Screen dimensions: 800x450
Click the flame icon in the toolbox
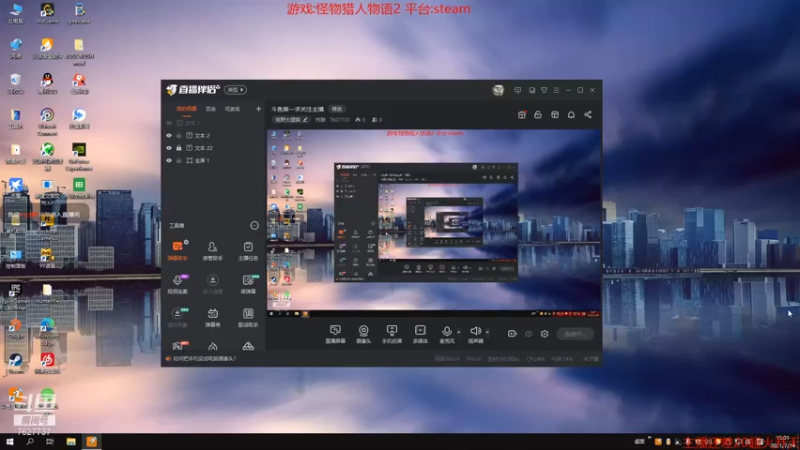click(x=212, y=346)
